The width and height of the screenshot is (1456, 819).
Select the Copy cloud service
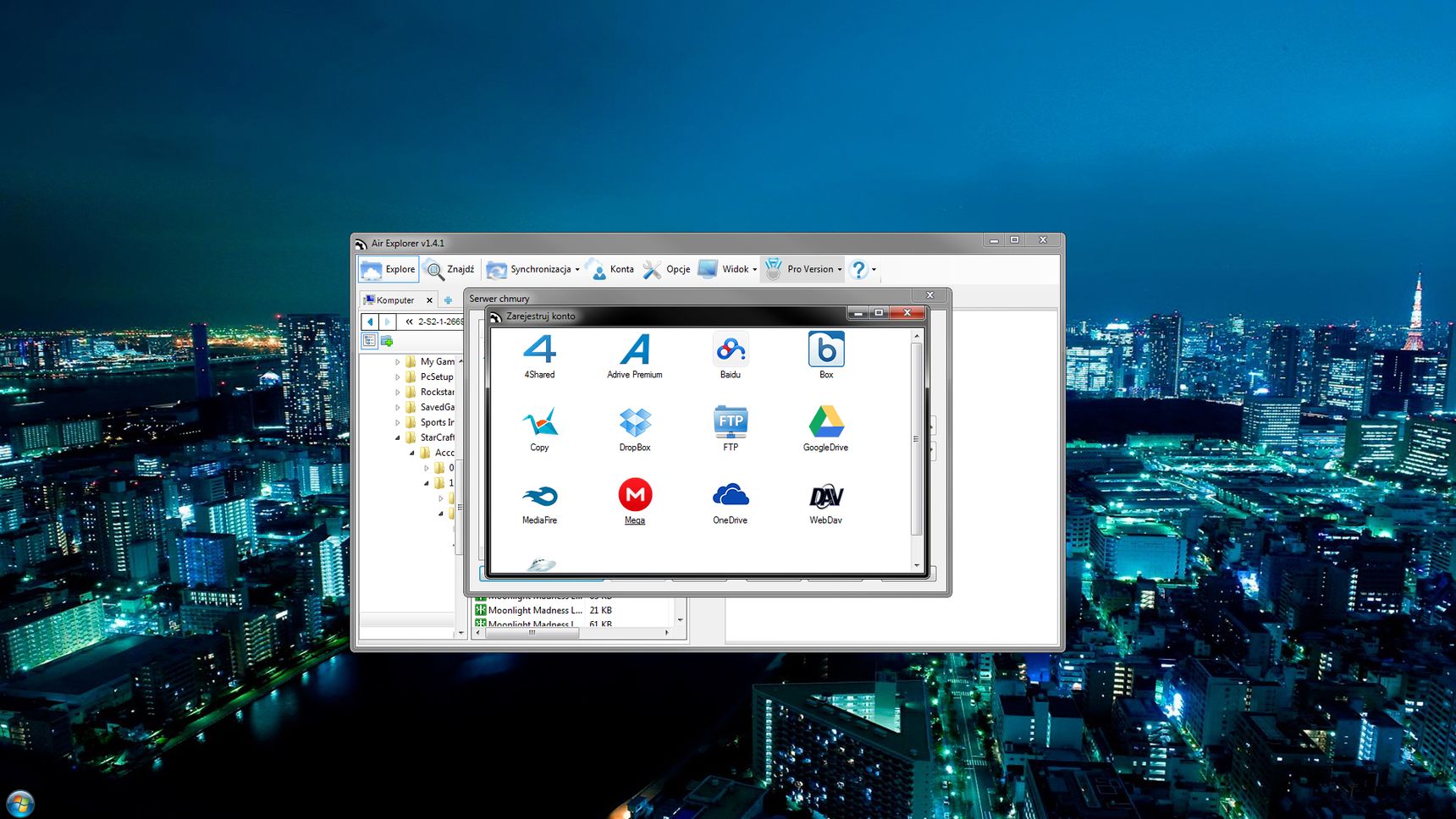[x=539, y=429]
